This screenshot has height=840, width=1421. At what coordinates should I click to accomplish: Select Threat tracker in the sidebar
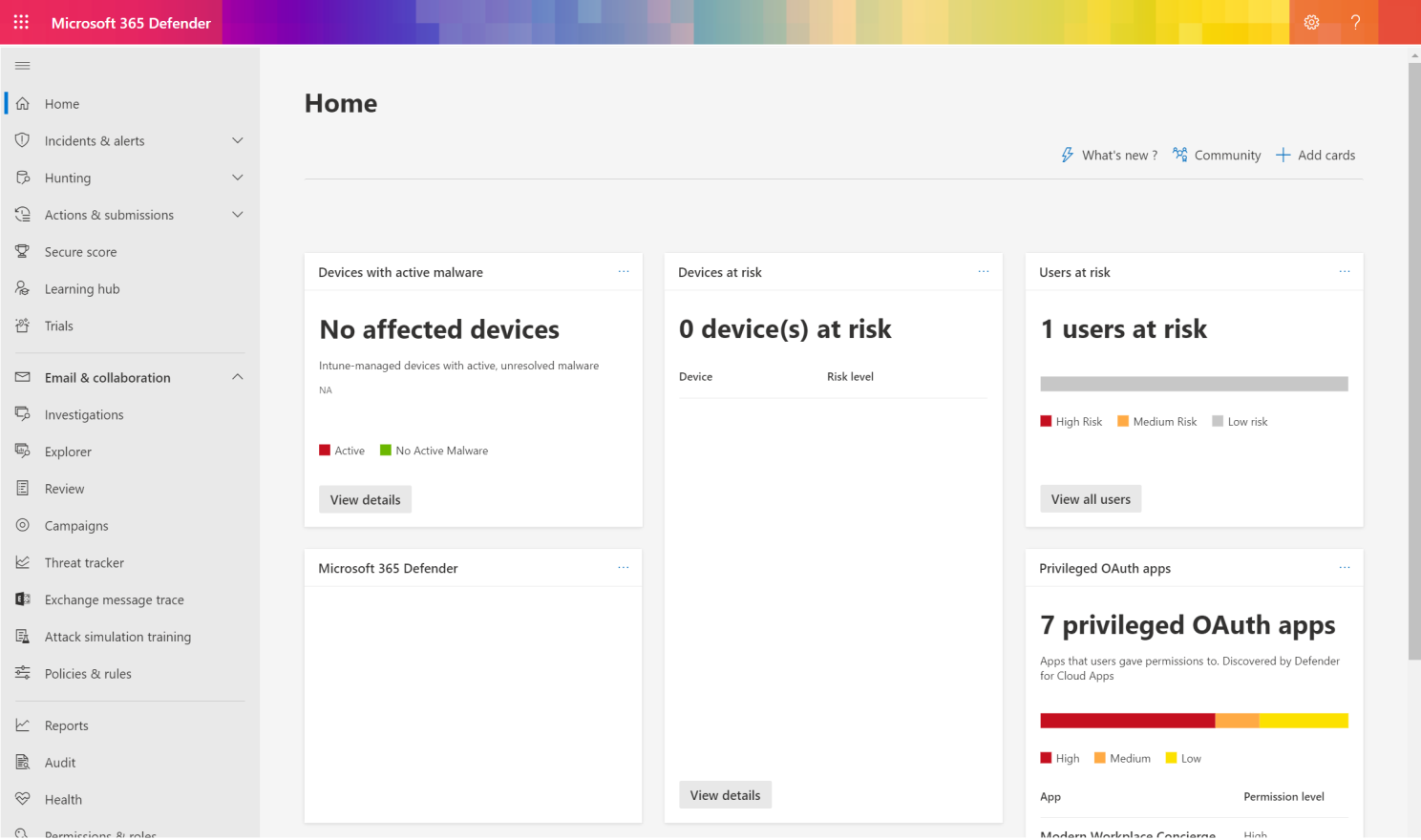(84, 562)
